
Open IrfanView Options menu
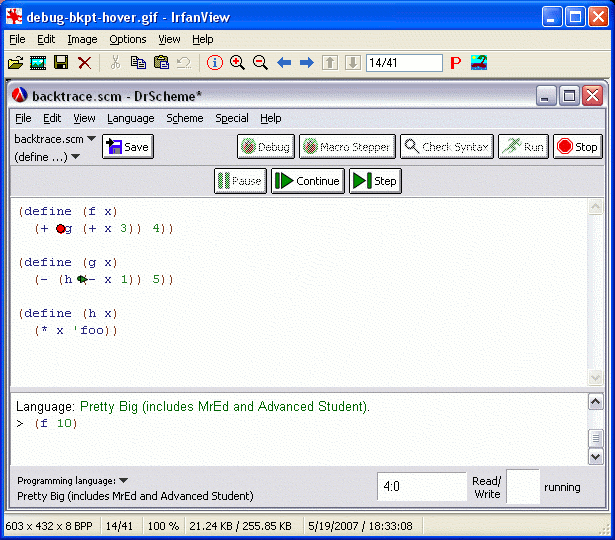pyautogui.click(x=128, y=39)
